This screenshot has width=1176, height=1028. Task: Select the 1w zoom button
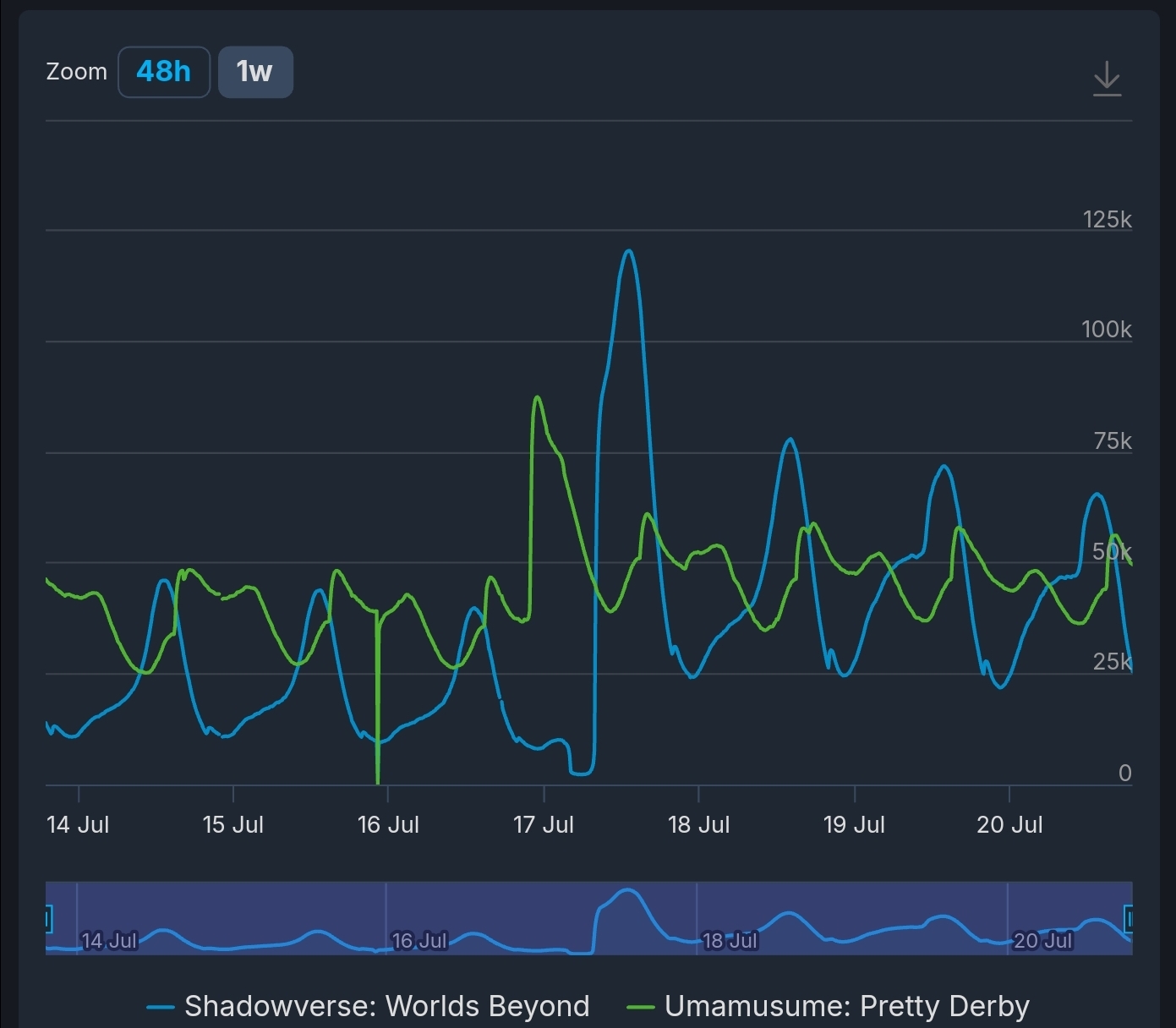click(255, 72)
